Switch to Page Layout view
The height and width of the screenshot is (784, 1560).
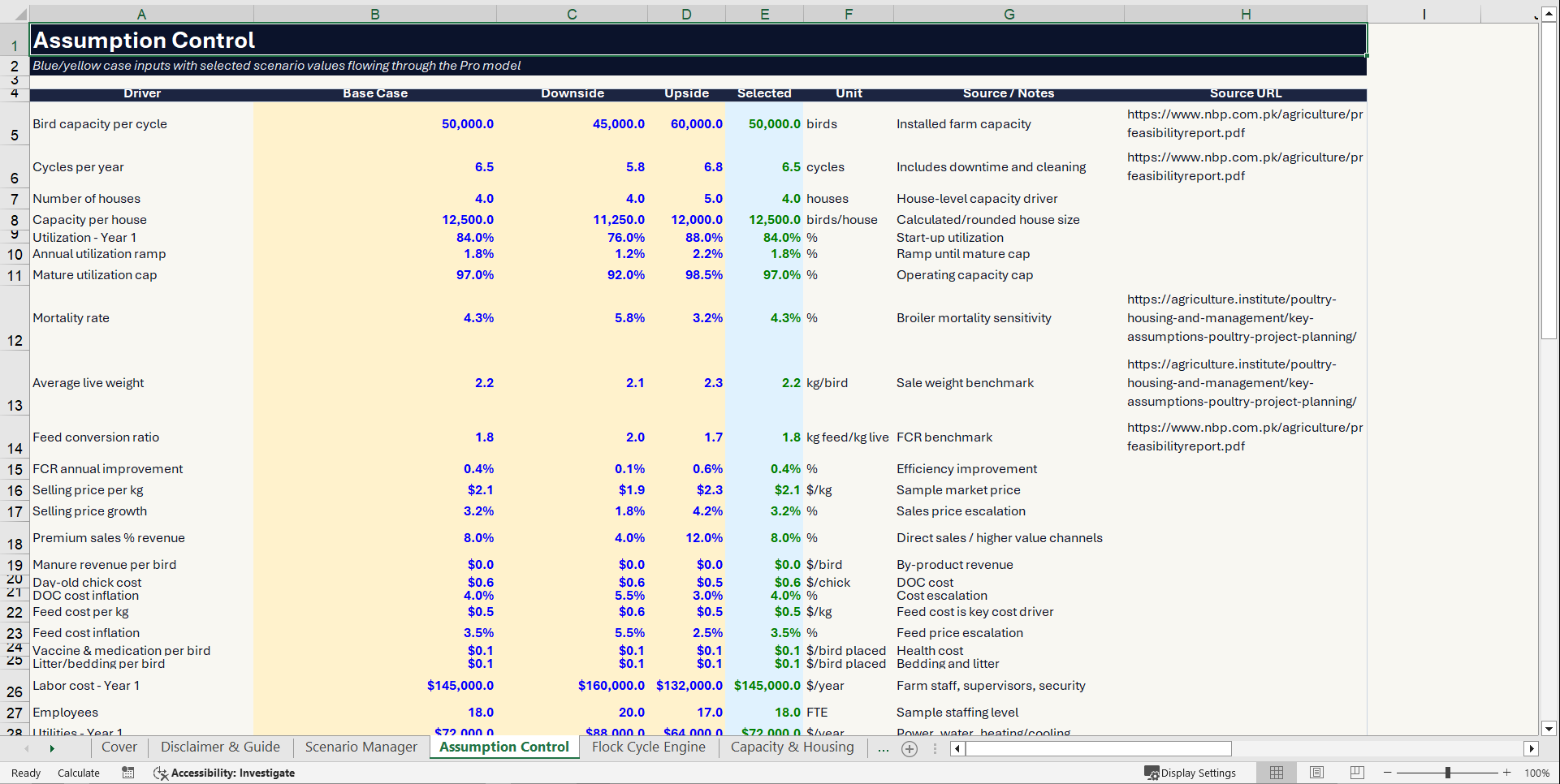click(1316, 773)
